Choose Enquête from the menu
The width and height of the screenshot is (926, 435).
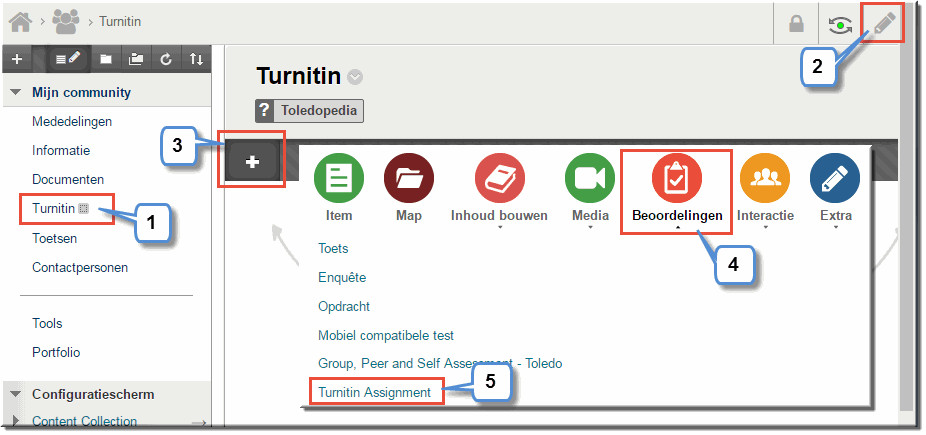click(342, 277)
